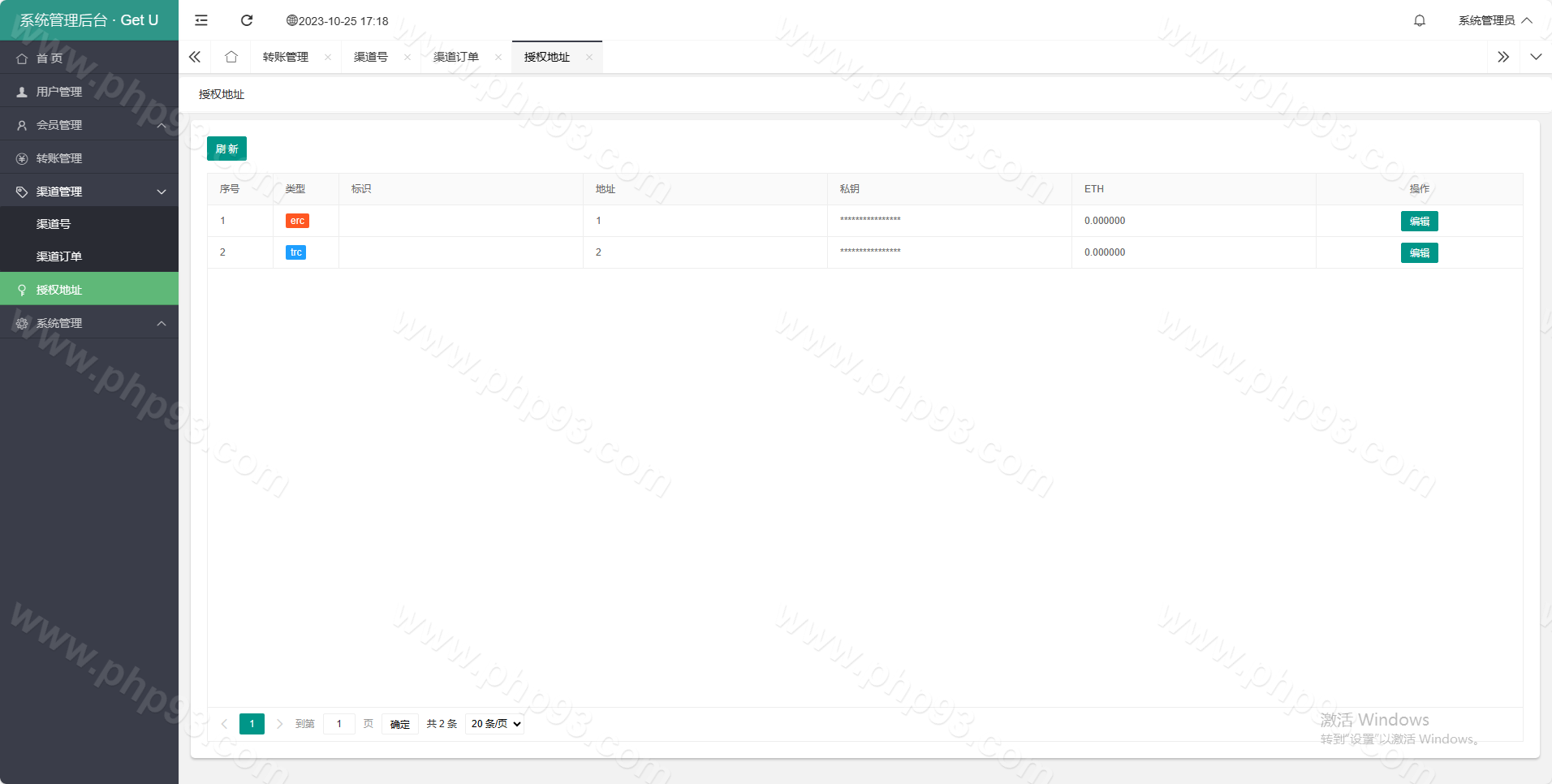Open the notification bell icon
The width and height of the screenshot is (1552, 784).
click(1419, 20)
